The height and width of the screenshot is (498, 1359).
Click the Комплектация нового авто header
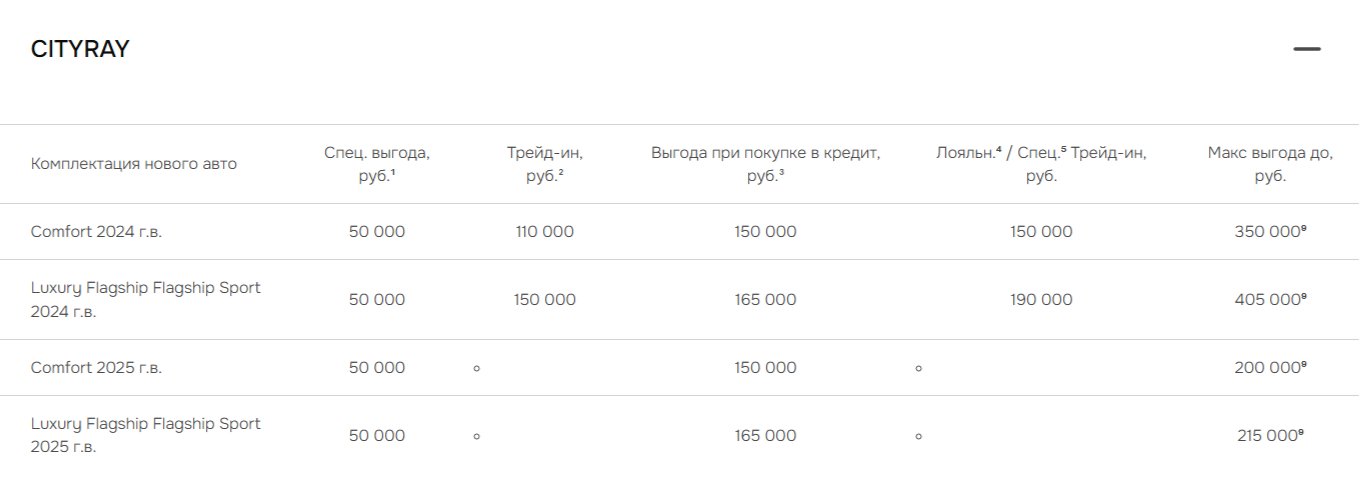(134, 164)
